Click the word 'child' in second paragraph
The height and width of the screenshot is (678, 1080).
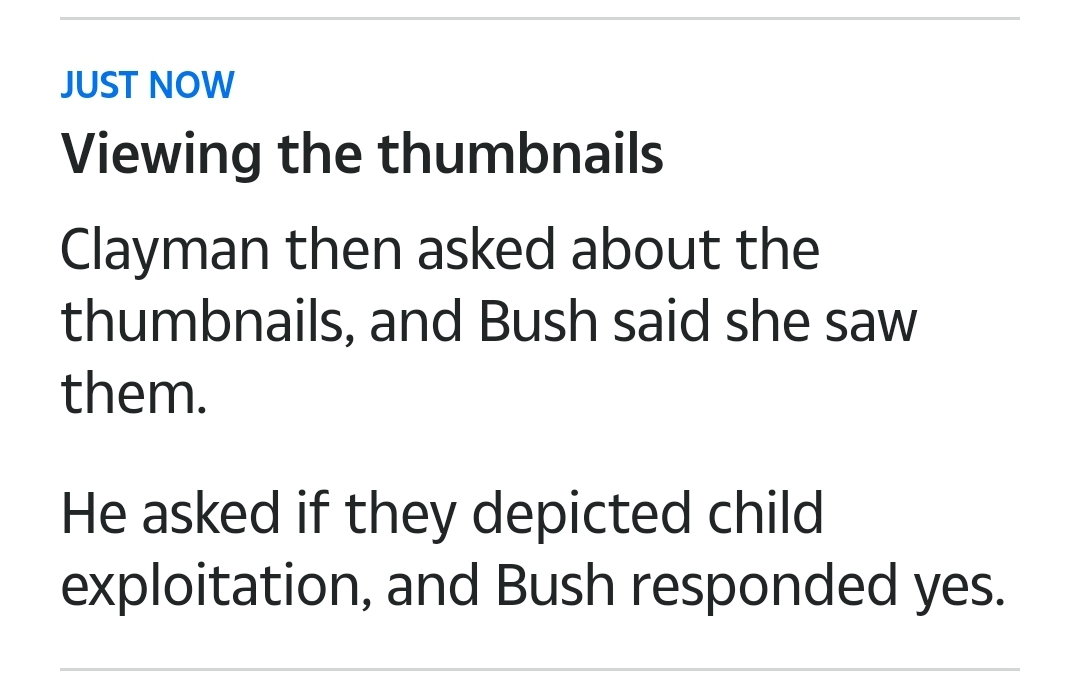(765, 512)
